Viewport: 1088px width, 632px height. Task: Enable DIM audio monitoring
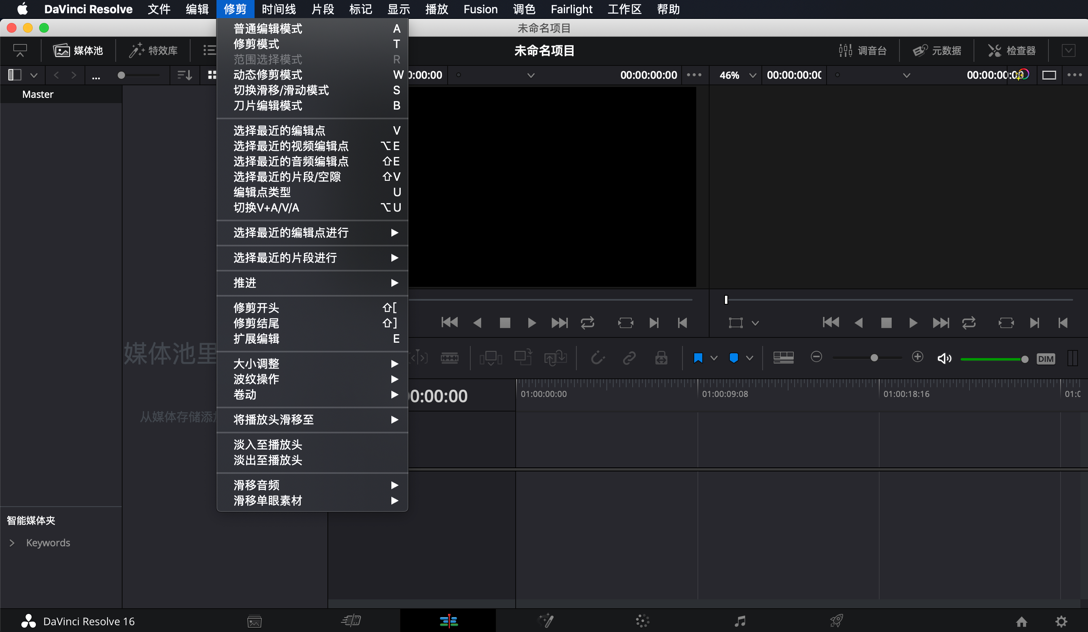click(x=1046, y=357)
